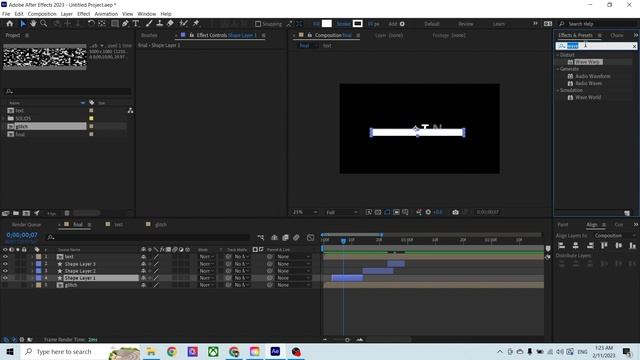This screenshot has width=640, height=360.
Task: Open composition mini-flowchart in timeline
Action: coord(261,238)
